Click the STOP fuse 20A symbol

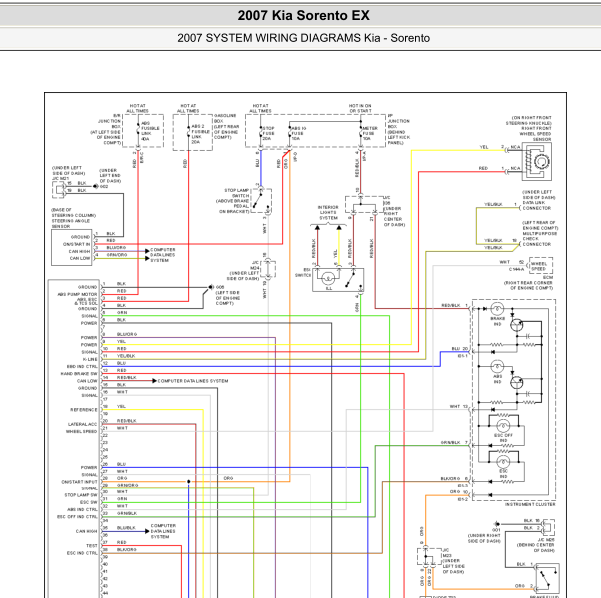tap(261, 132)
